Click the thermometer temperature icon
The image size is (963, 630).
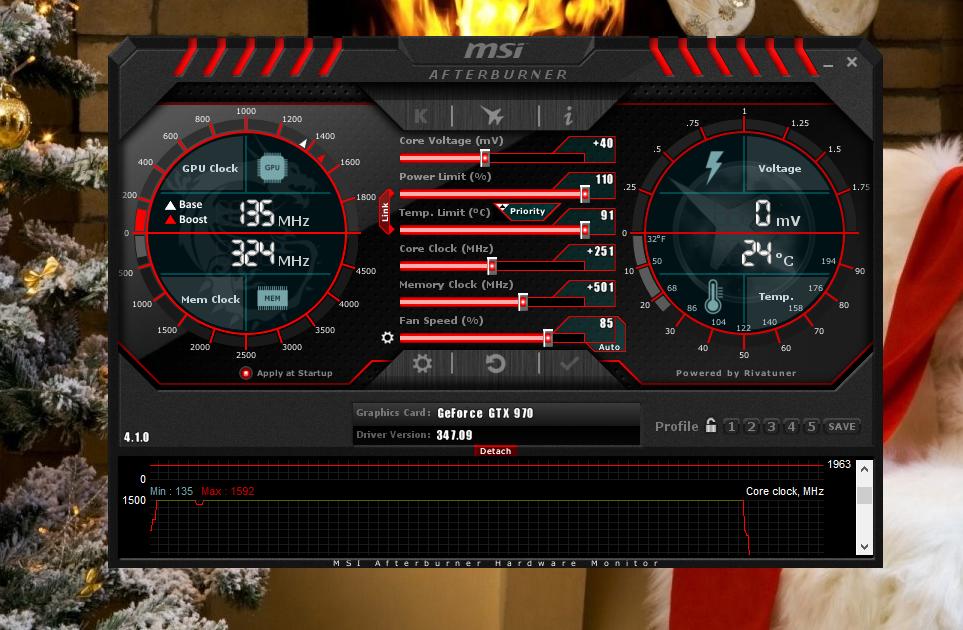tap(713, 297)
